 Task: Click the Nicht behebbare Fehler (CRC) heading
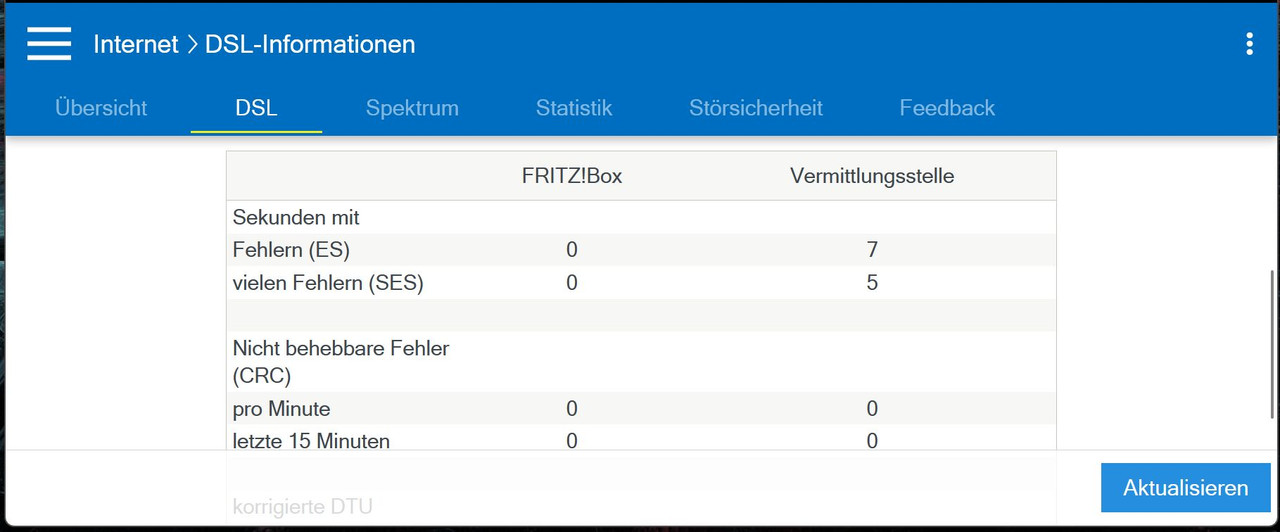click(341, 362)
